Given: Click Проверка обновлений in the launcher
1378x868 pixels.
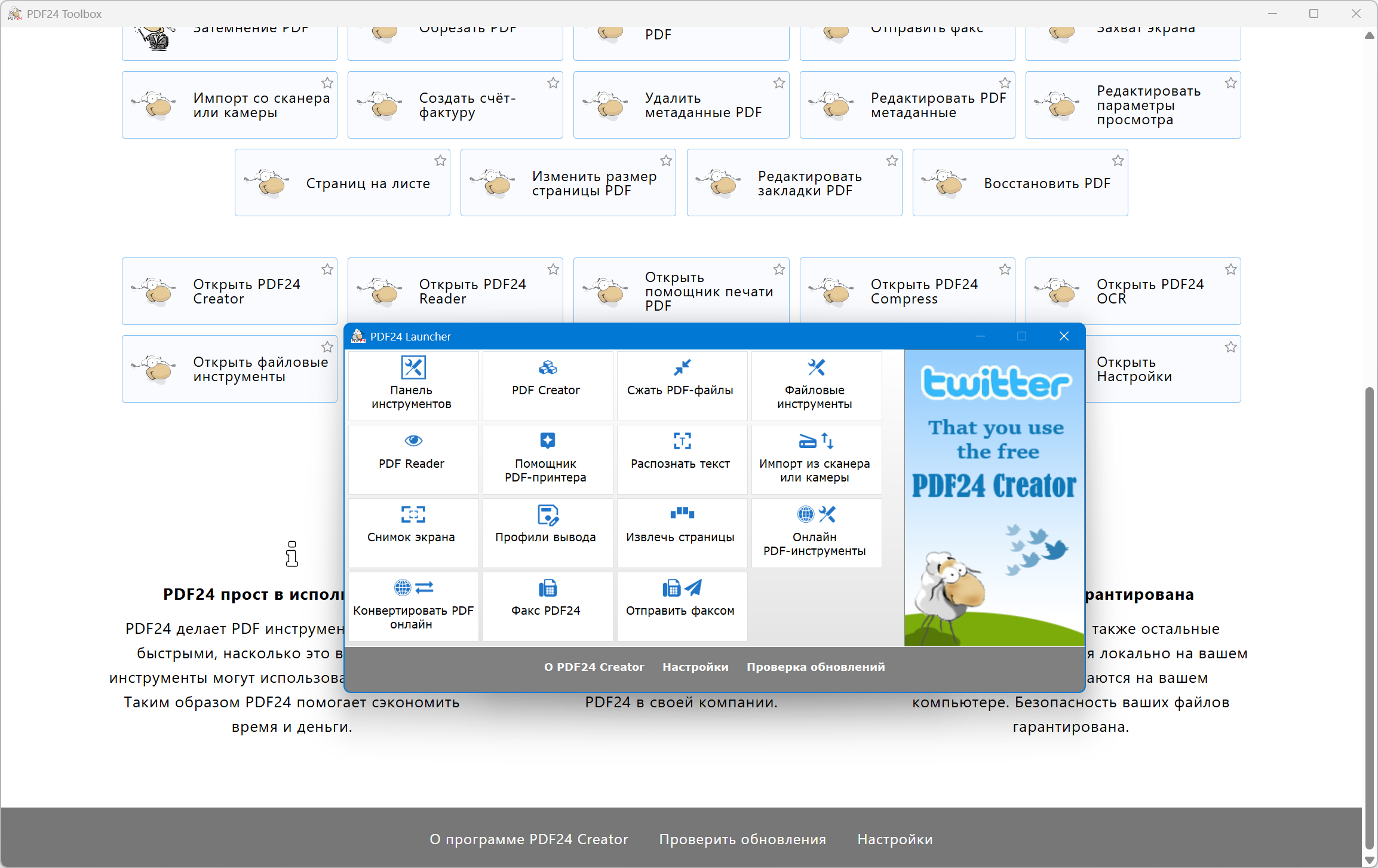Looking at the screenshot, I should click(815, 667).
